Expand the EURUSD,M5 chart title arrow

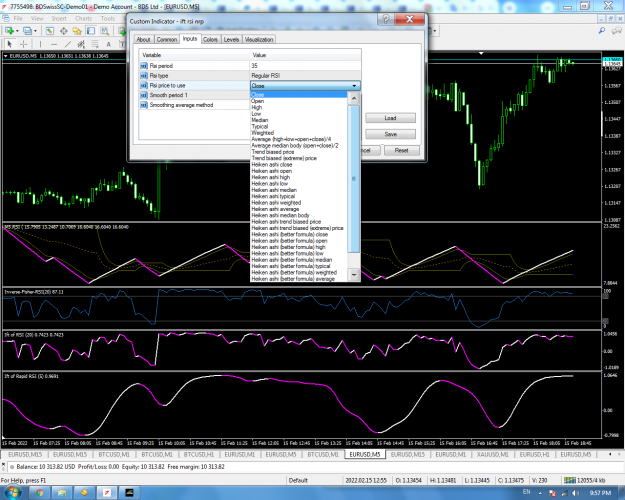click(x=6, y=56)
